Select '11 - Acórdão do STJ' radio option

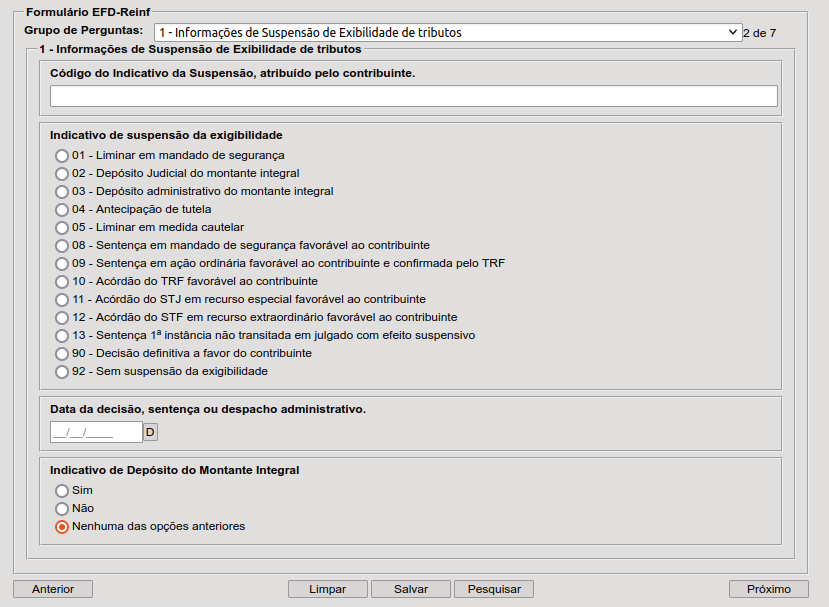click(62, 300)
